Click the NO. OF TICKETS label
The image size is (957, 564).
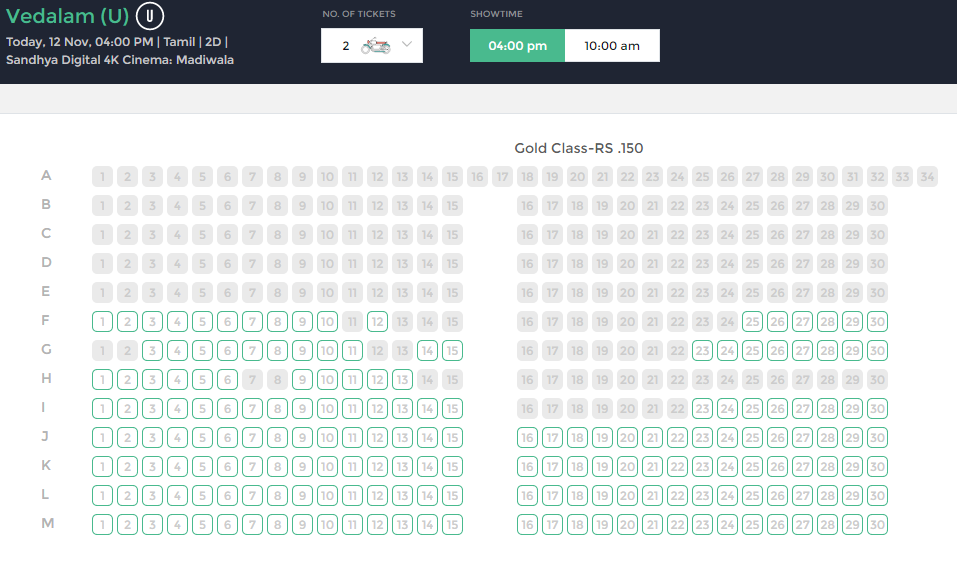point(359,14)
